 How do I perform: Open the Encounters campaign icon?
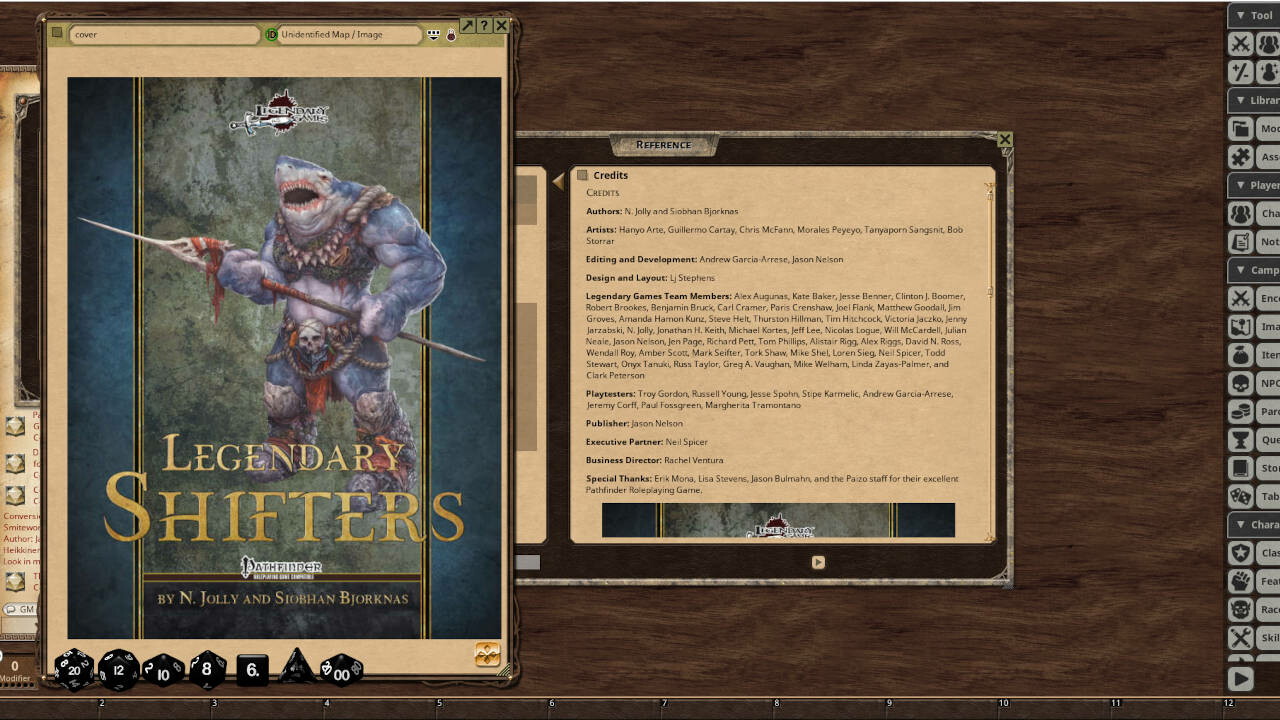point(1240,298)
